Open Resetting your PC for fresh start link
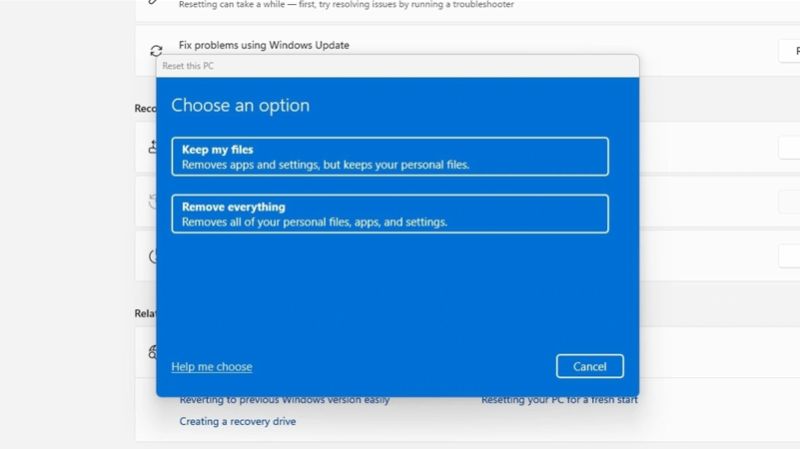This screenshot has width=800, height=449. pyautogui.click(x=559, y=401)
